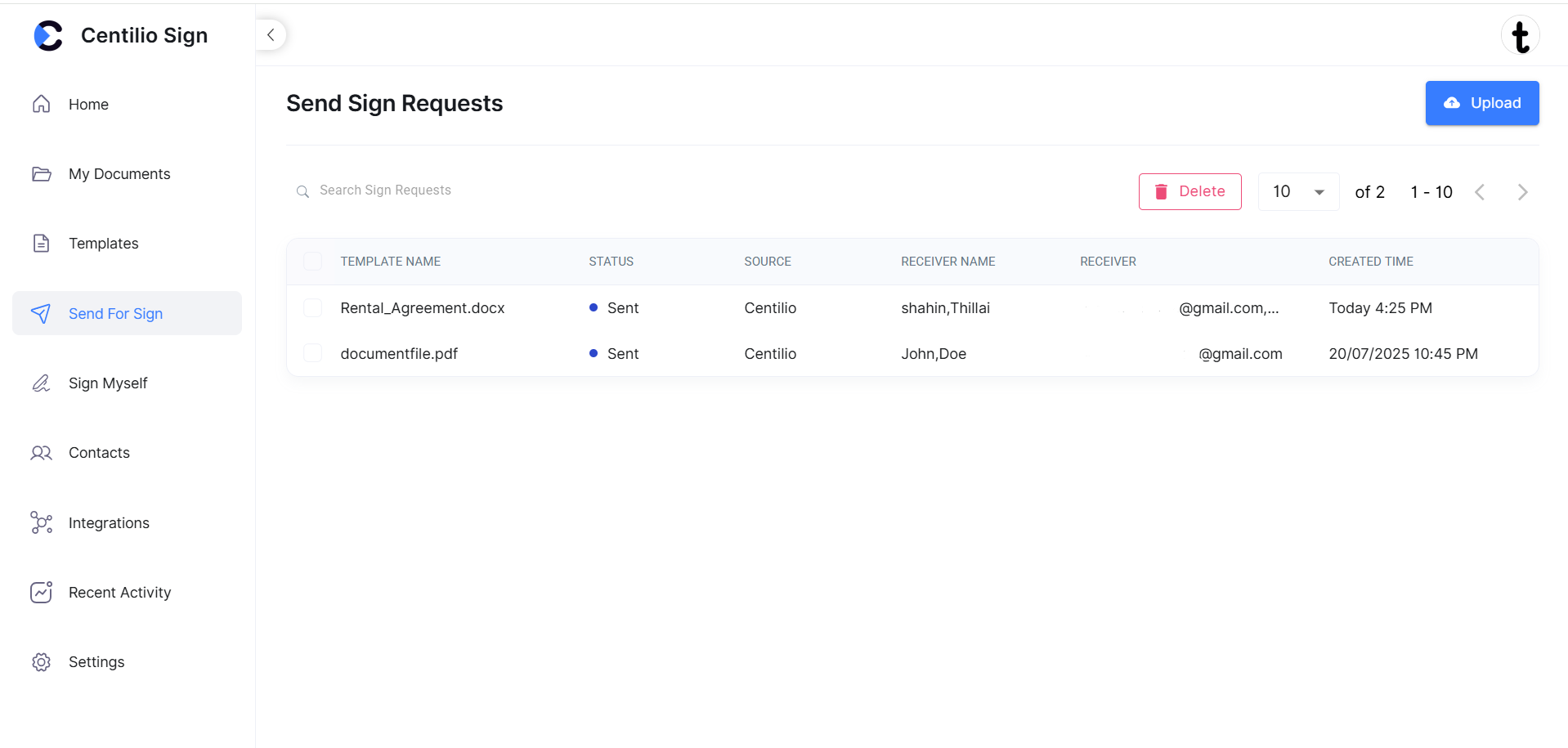Open the Contacts section
Viewport: 1568px width, 748px height.
click(x=99, y=452)
